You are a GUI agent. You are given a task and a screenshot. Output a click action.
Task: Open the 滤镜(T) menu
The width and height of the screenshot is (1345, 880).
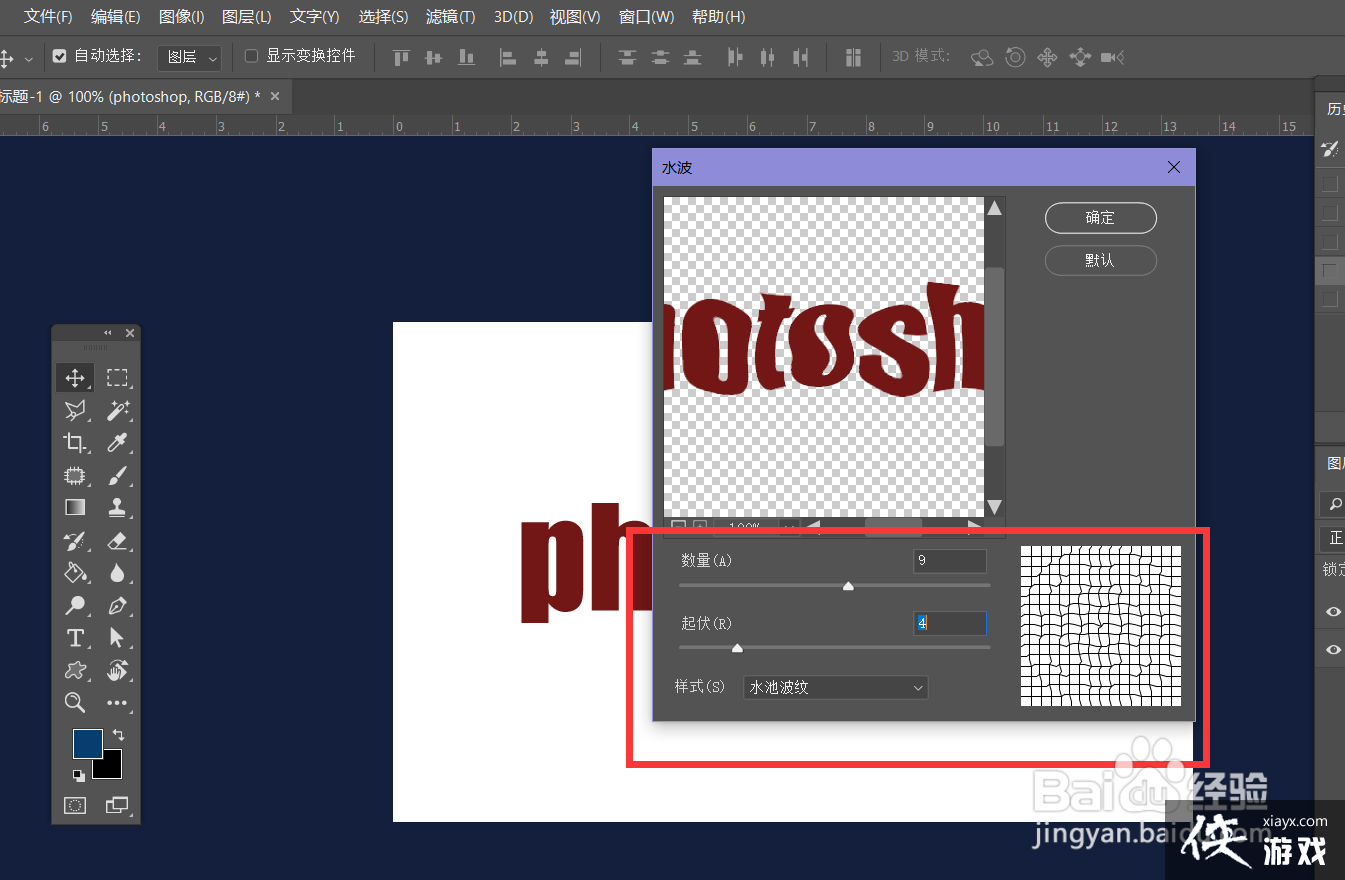pyautogui.click(x=450, y=17)
